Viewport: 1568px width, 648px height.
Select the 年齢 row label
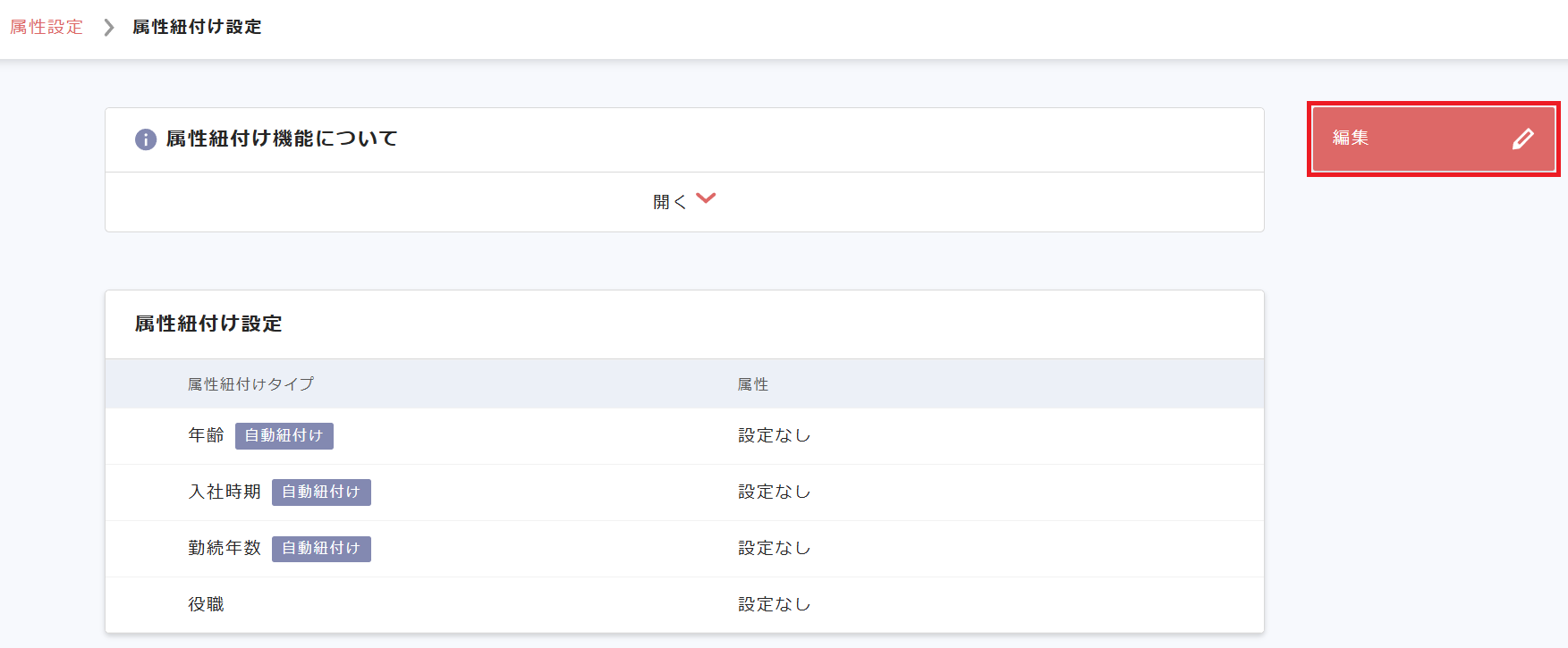(206, 435)
